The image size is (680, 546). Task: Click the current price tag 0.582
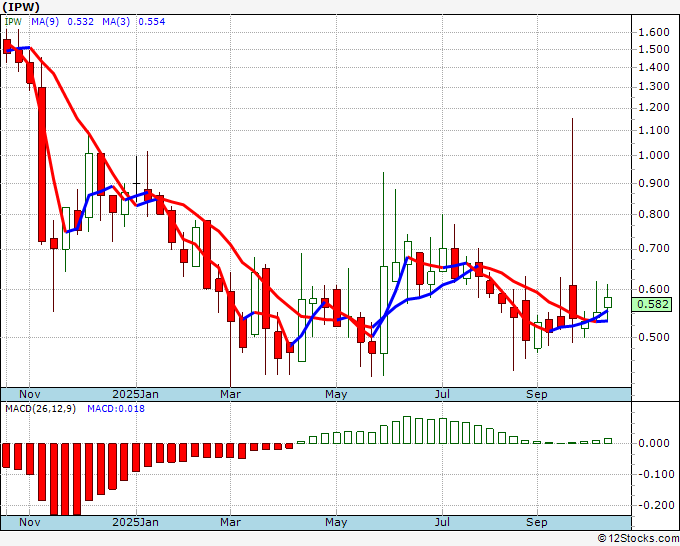click(653, 304)
